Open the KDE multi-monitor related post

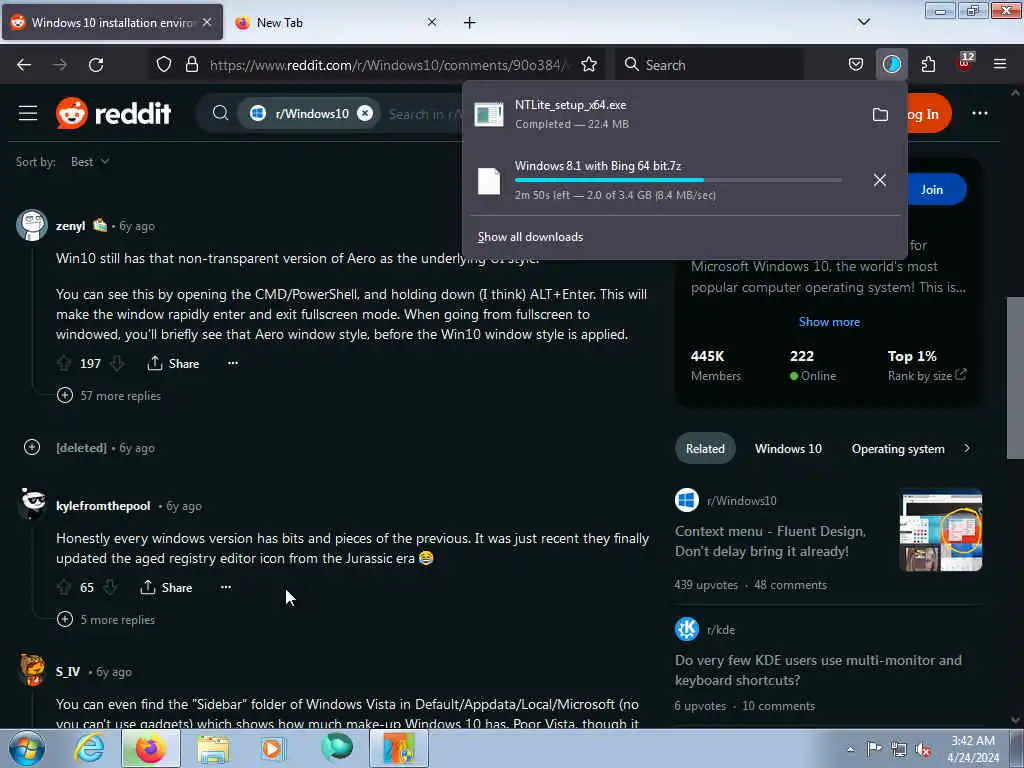click(818, 670)
